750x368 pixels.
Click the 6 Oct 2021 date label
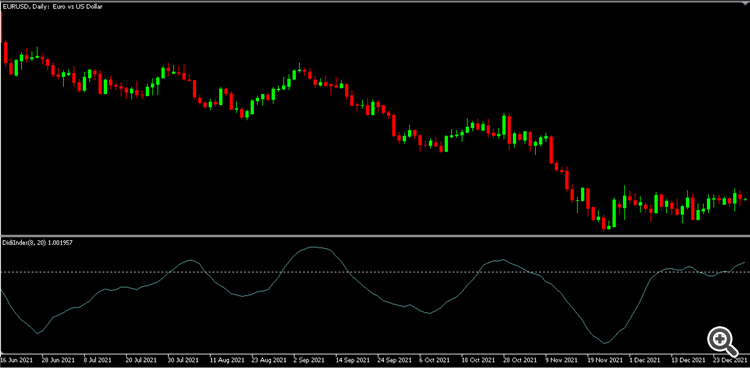435,359
